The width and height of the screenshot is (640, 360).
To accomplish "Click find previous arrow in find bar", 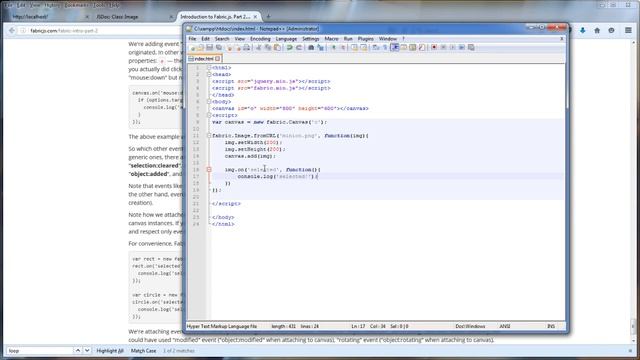I will [78, 351].
